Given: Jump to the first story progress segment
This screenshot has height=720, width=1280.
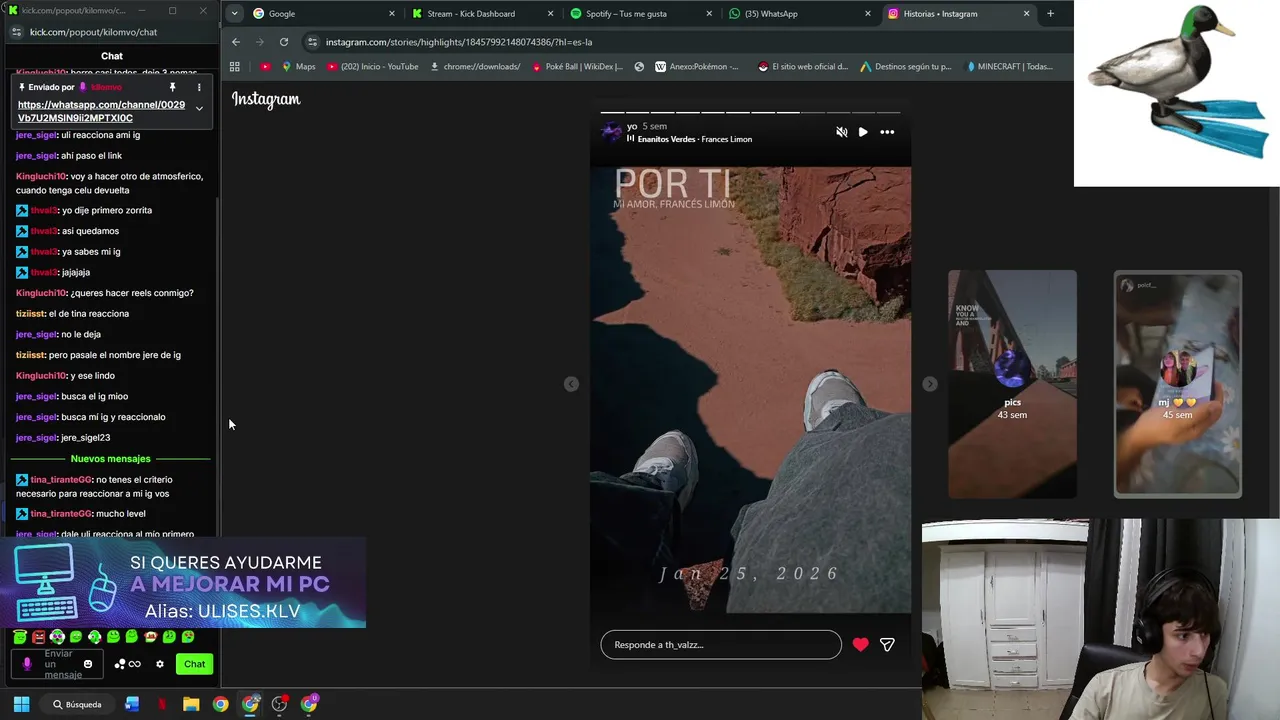Looking at the screenshot, I should 612,112.
